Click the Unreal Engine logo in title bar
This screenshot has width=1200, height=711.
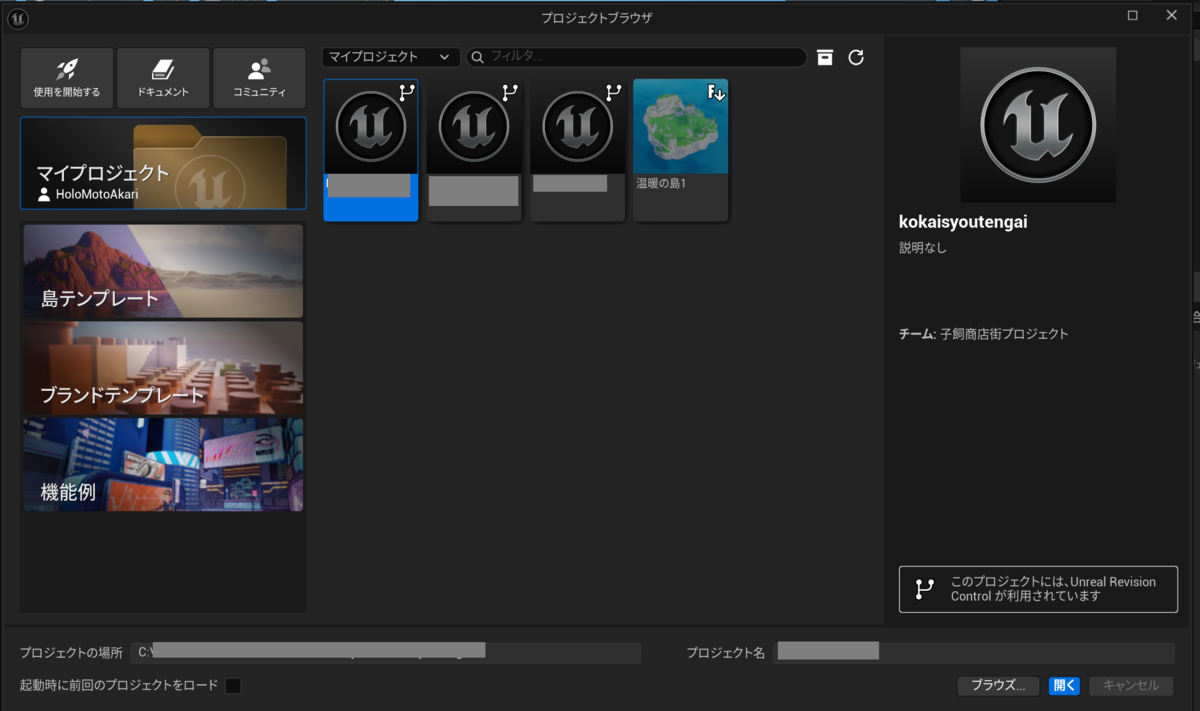18,18
